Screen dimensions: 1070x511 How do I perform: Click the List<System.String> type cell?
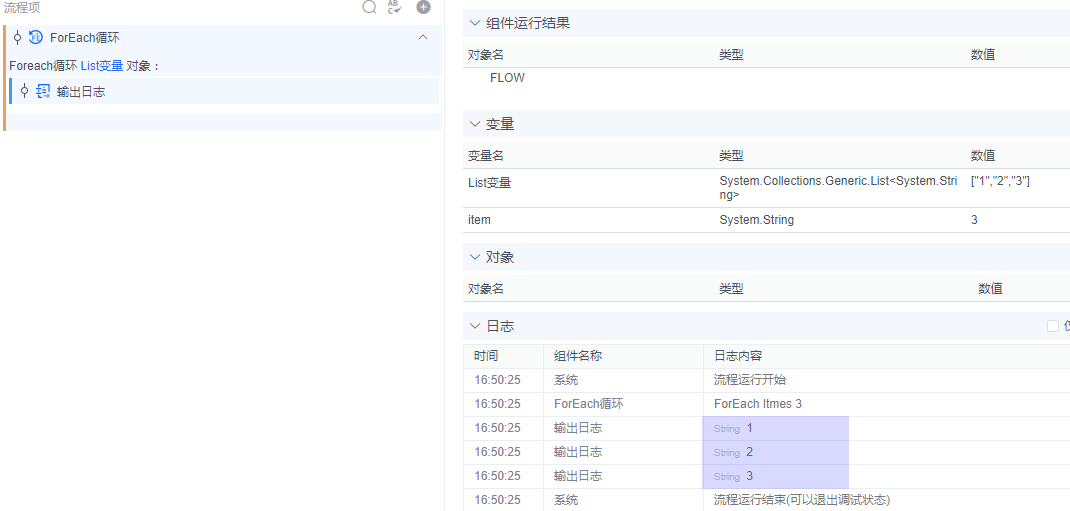pos(836,188)
